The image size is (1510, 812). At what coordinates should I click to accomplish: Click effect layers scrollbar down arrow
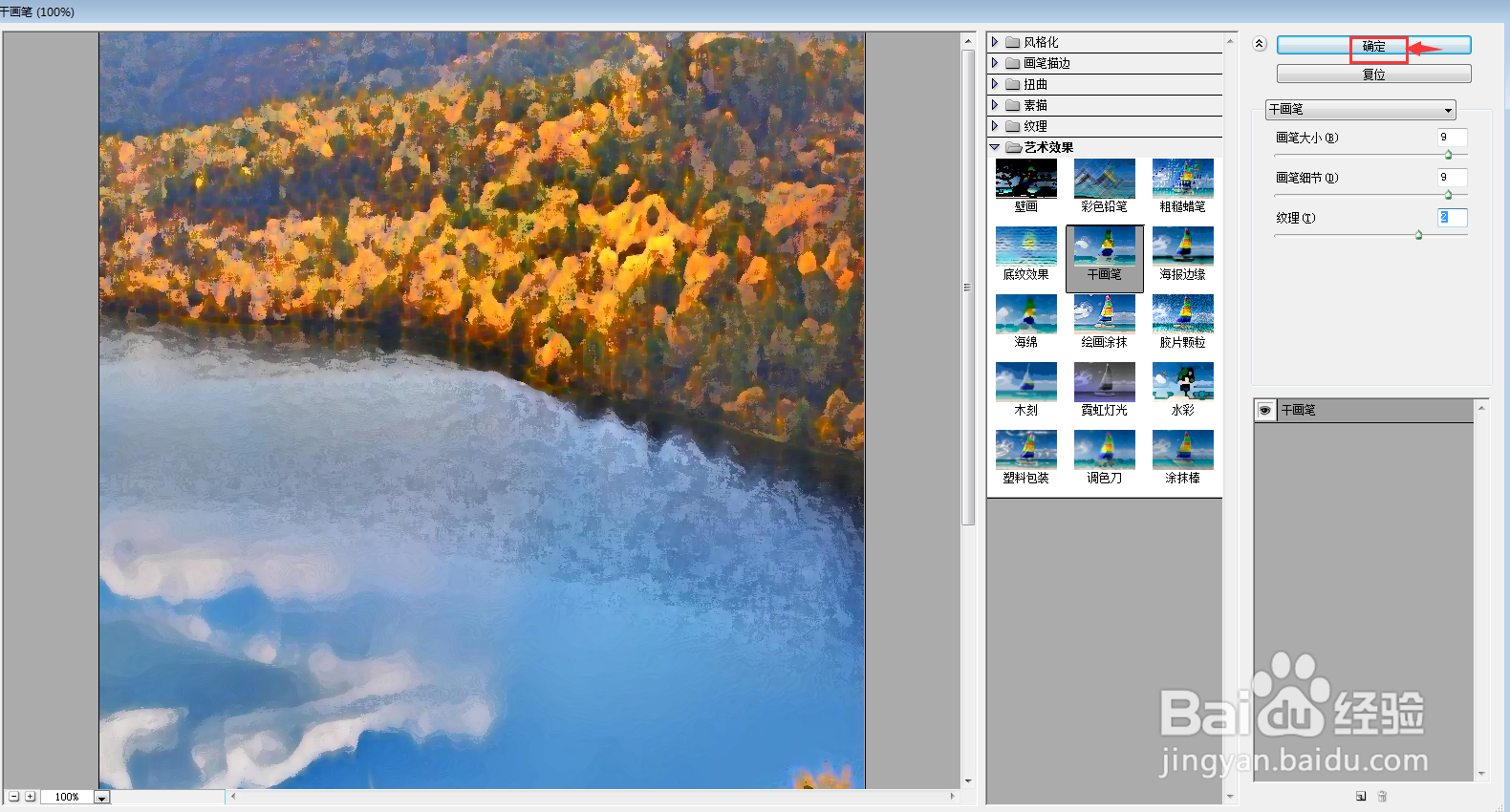point(1481,775)
